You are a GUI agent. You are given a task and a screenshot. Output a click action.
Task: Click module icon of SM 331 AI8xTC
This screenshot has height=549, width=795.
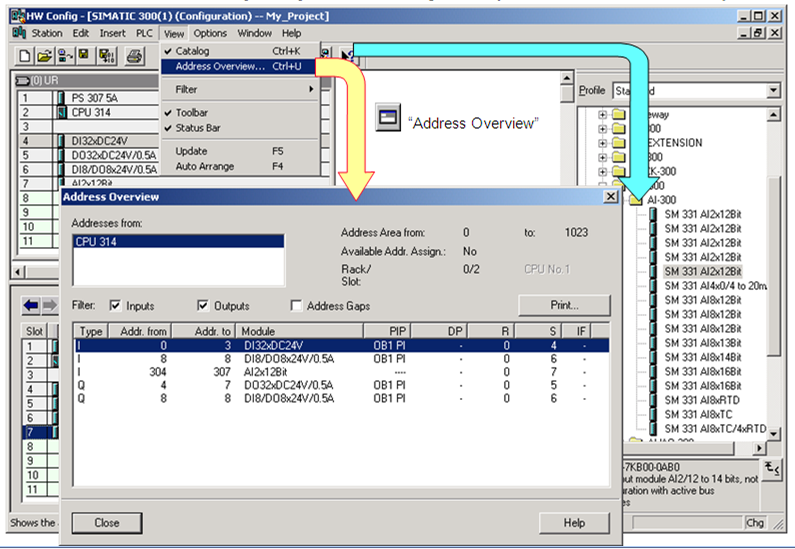(x=653, y=414)
